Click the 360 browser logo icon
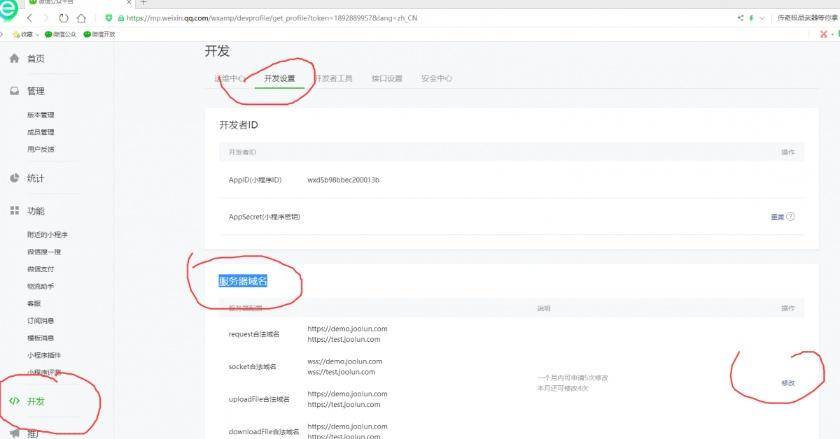 pos(8,10)
